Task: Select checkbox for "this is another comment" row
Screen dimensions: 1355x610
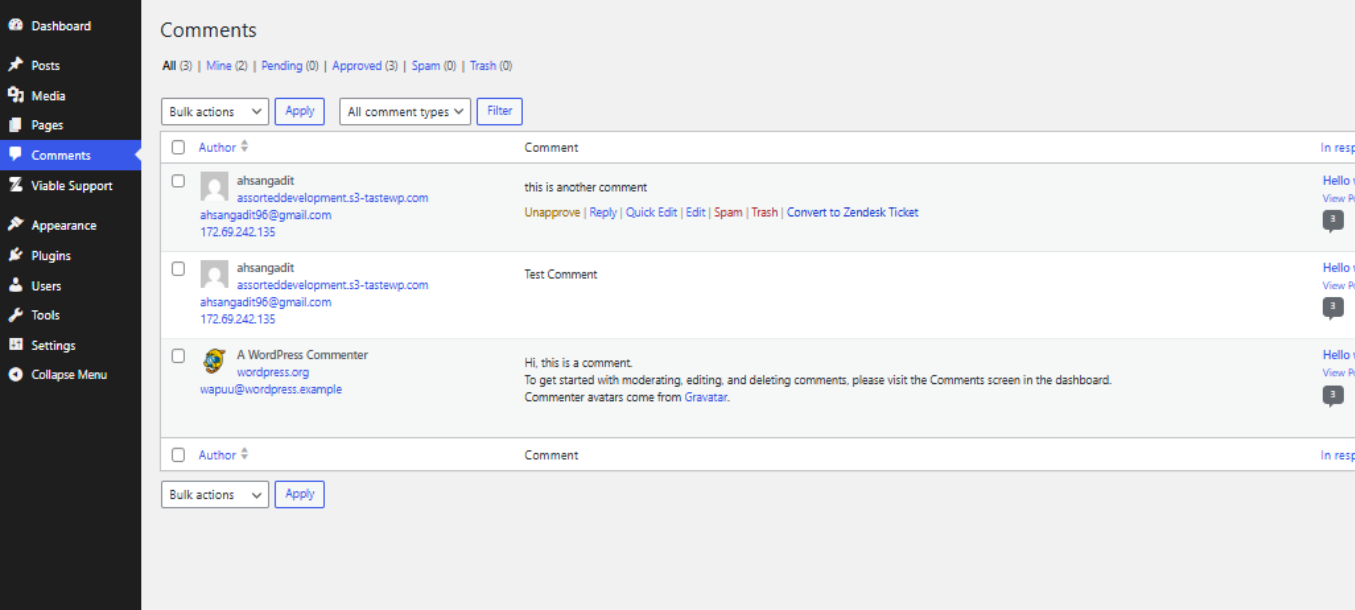Action: coord(178,181)
